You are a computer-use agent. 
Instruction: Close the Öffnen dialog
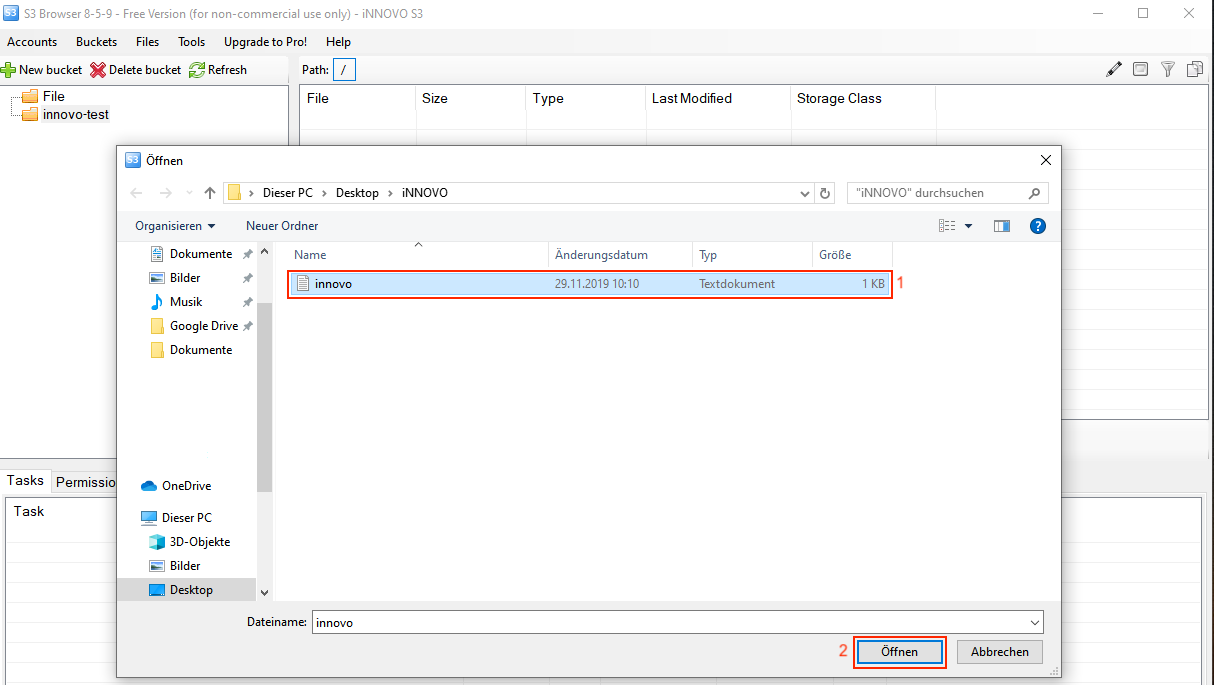pyautogui.click(x=1045, y=160)
